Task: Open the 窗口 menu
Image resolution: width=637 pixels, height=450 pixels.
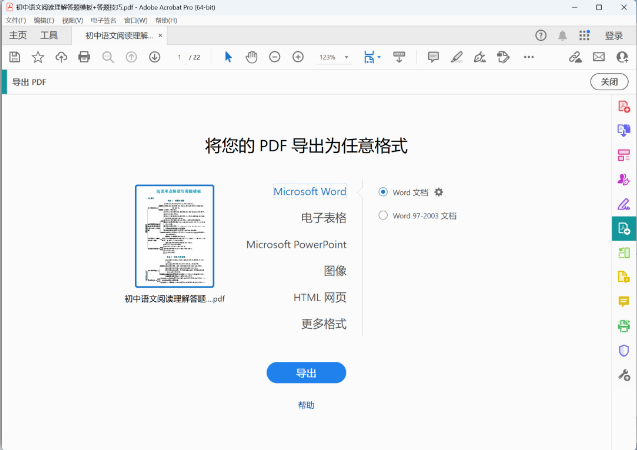Action: click(x=135, y=20)
